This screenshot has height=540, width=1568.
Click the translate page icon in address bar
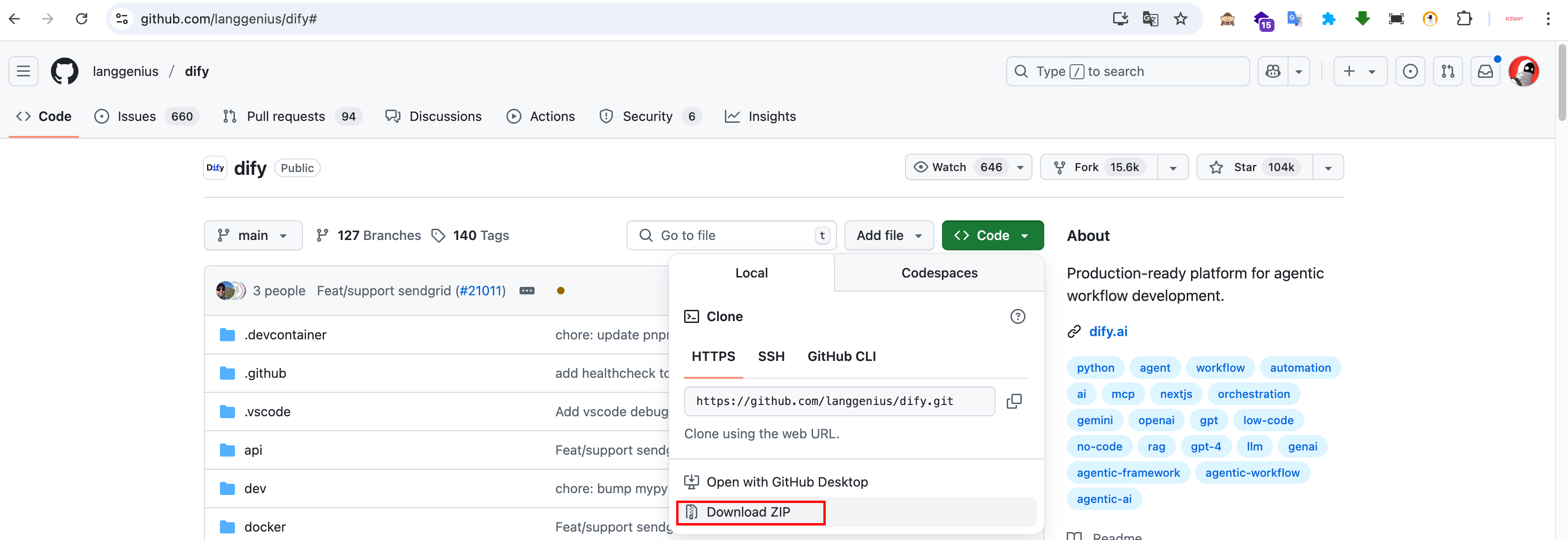pos(1150,19)
